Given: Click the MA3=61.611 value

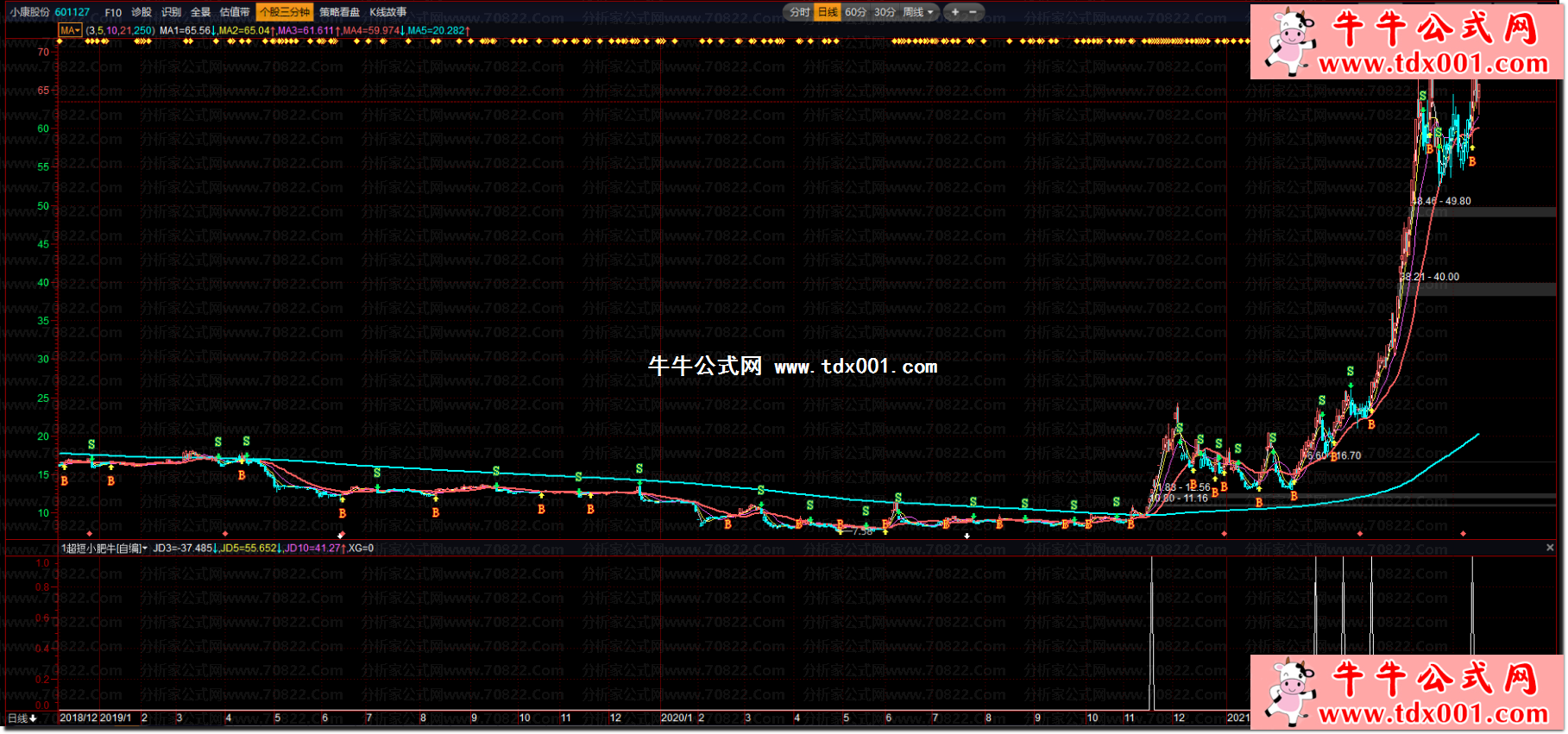Looking at the screenshot, I should point(308,30).
